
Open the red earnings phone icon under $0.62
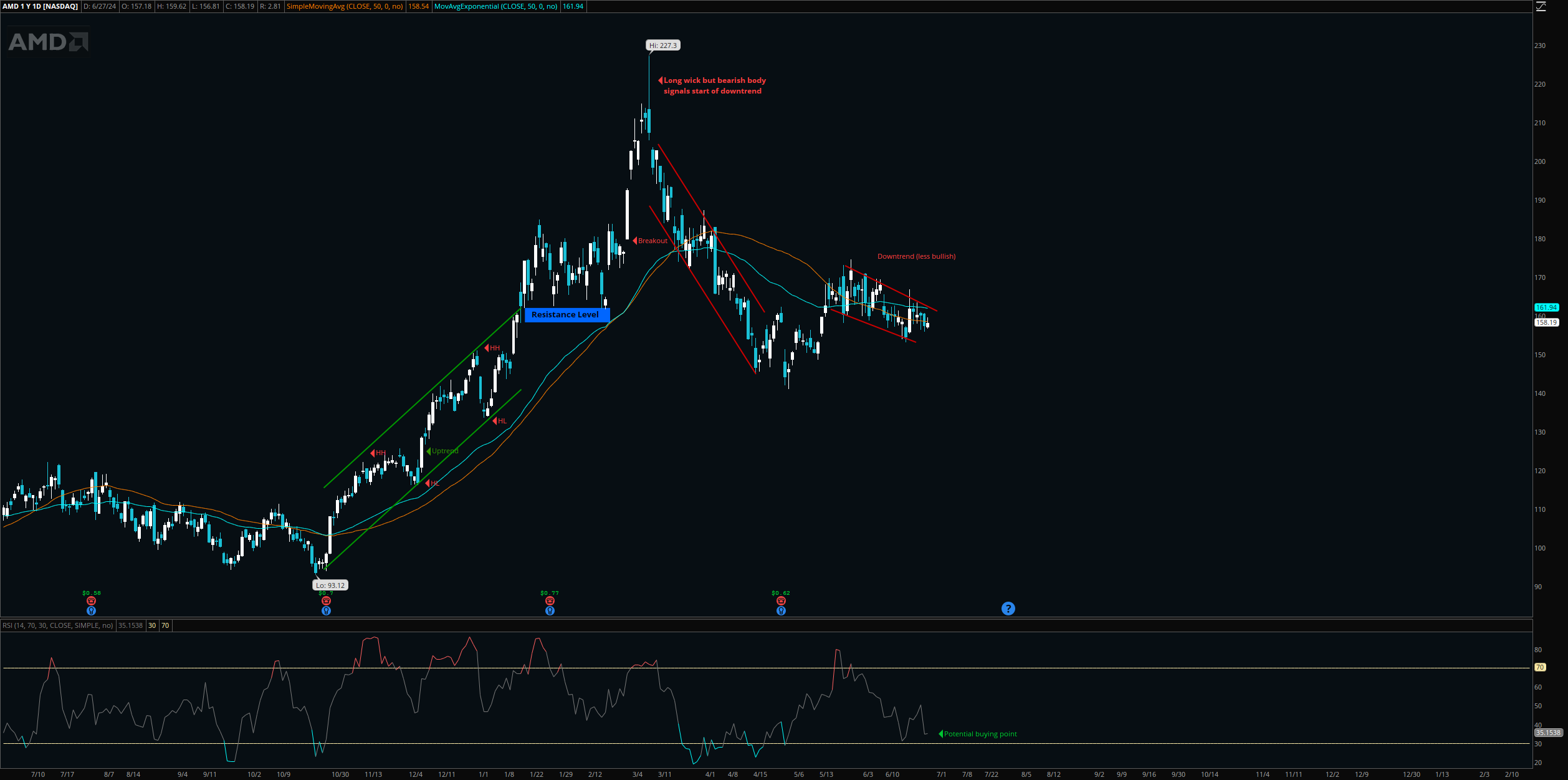tap(781, 601)
